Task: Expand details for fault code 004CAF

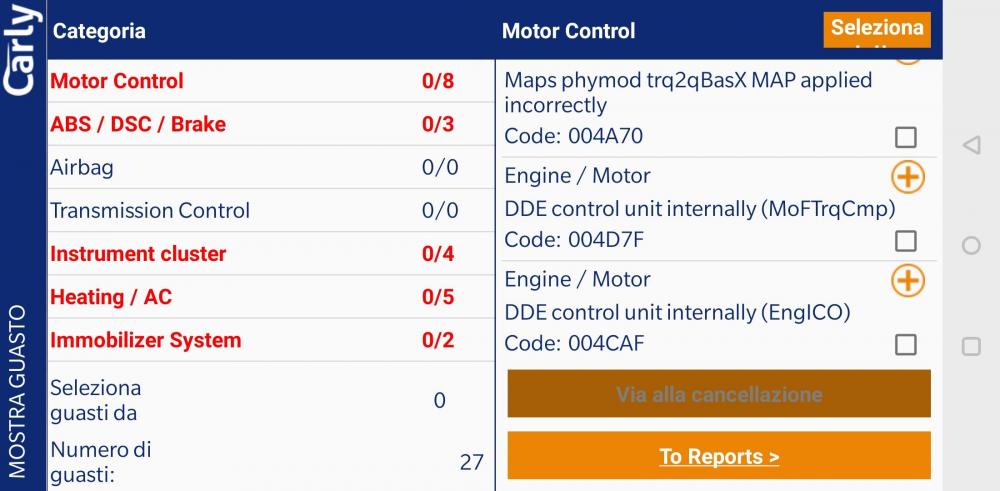Action: click(908, 281)
